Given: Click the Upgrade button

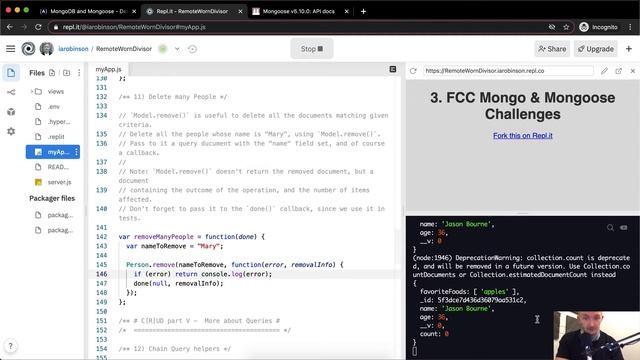Looking at the screenshot, I should pyautogui.click(x=596, y=49).
